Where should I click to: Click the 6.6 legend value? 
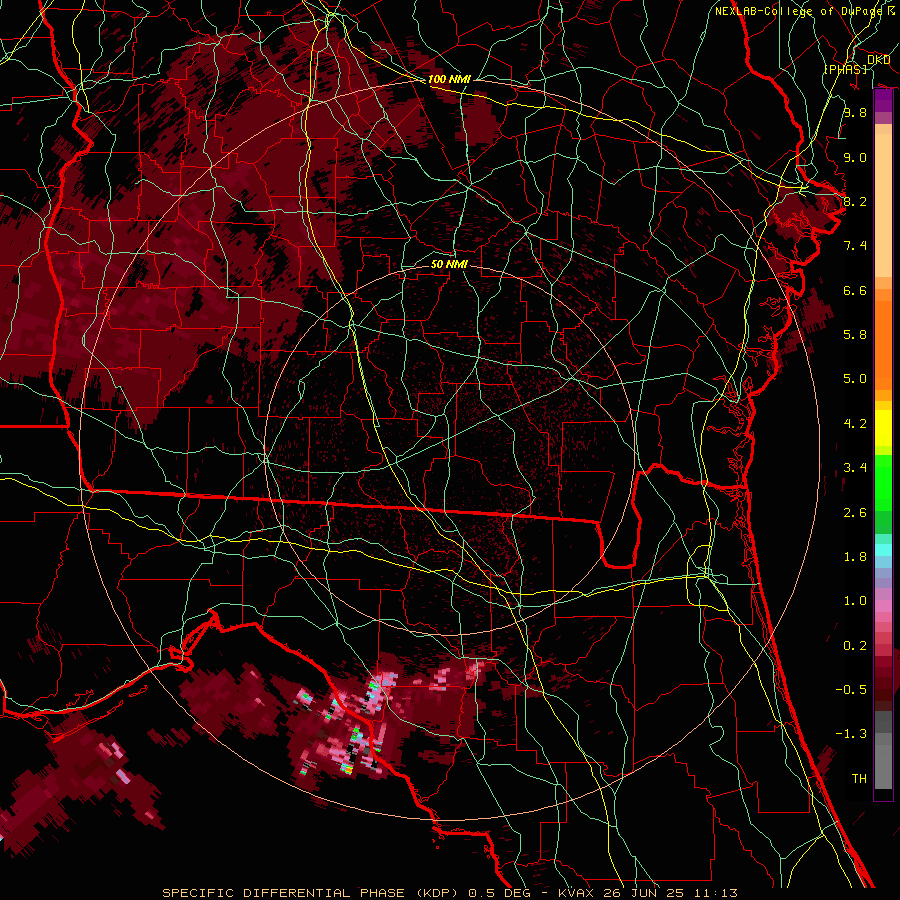coord(855,290)
